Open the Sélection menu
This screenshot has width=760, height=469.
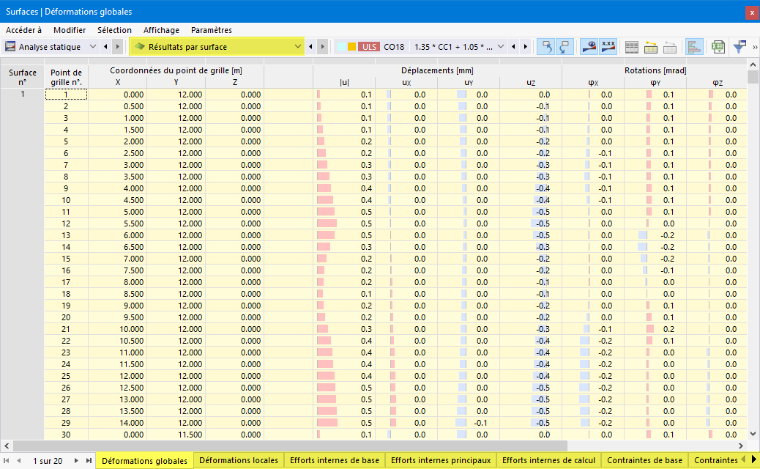point(114,30)
